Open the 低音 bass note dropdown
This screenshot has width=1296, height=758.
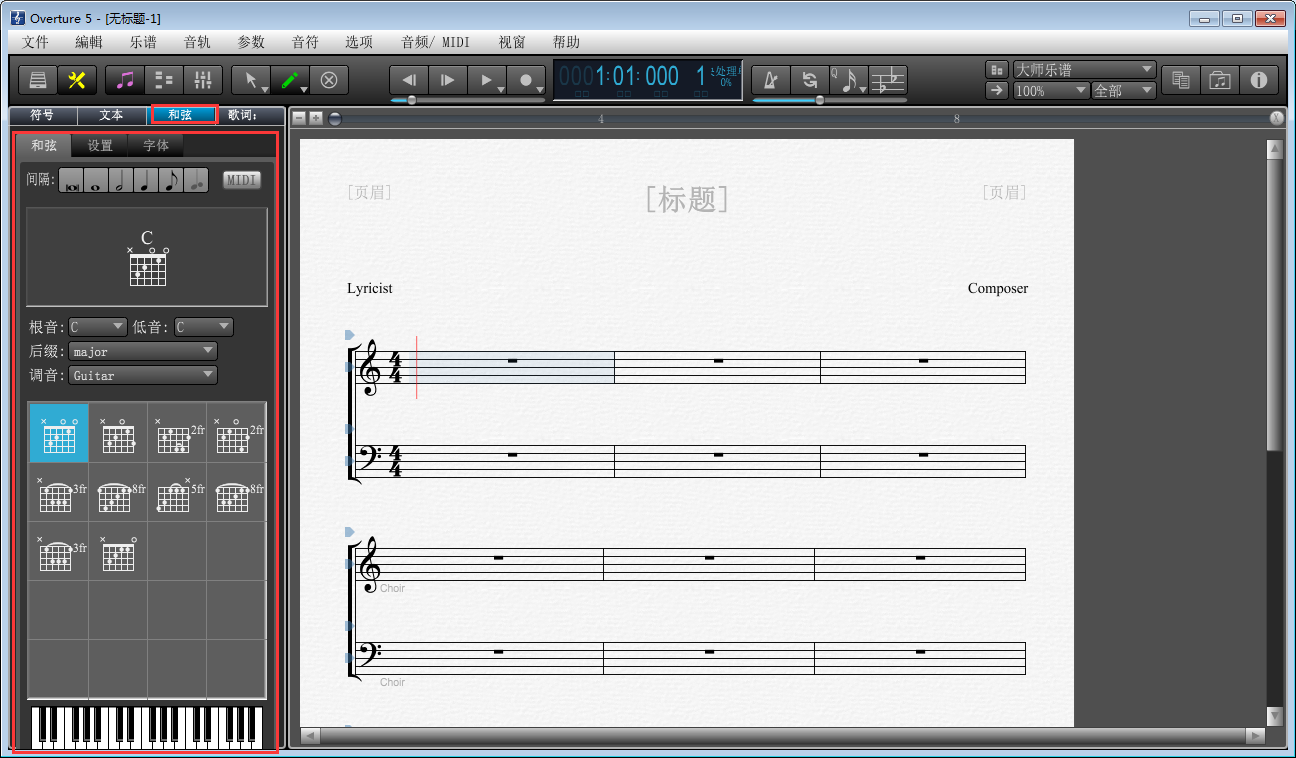pos(204,327)
